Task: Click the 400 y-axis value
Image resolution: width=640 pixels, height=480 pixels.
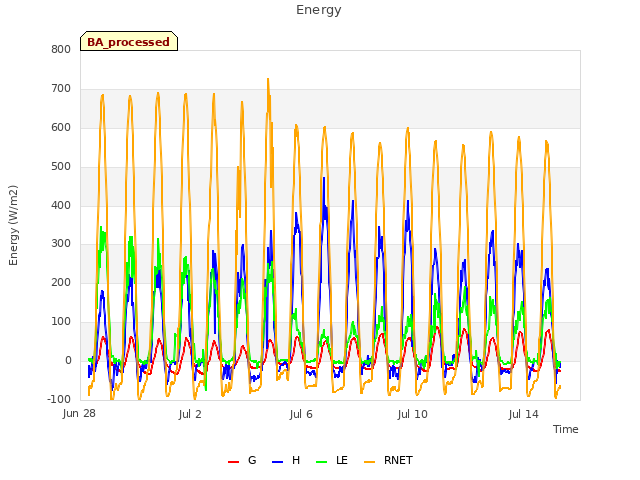Action: [61, 205]
